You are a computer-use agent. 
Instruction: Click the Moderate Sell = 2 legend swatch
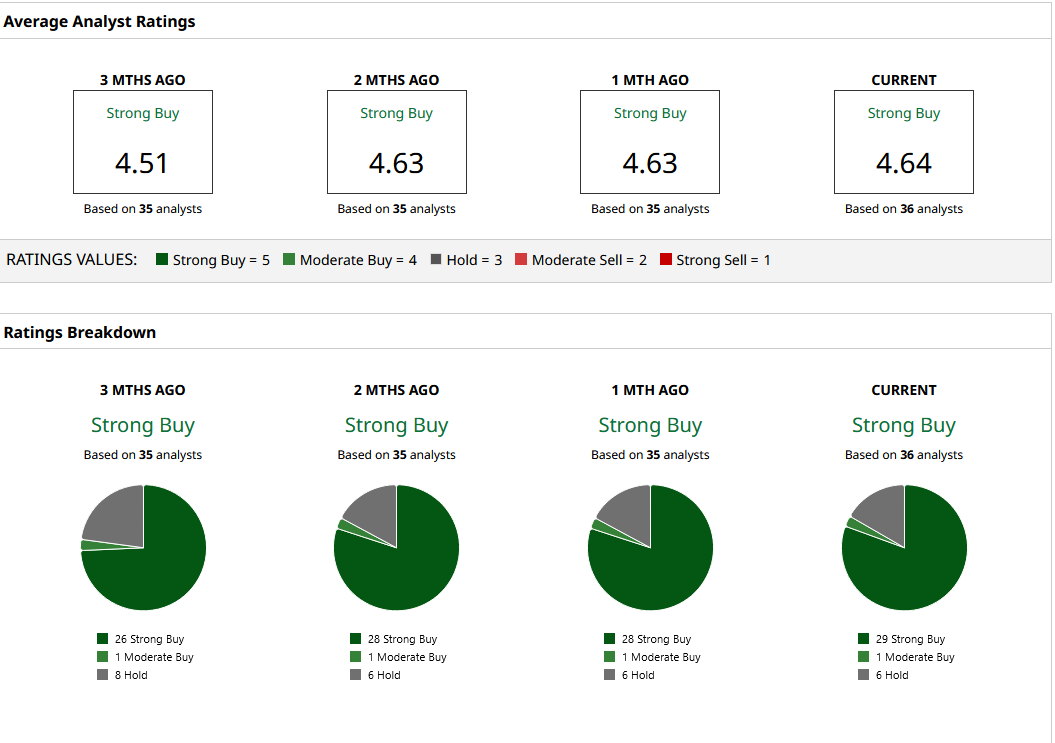521,259
